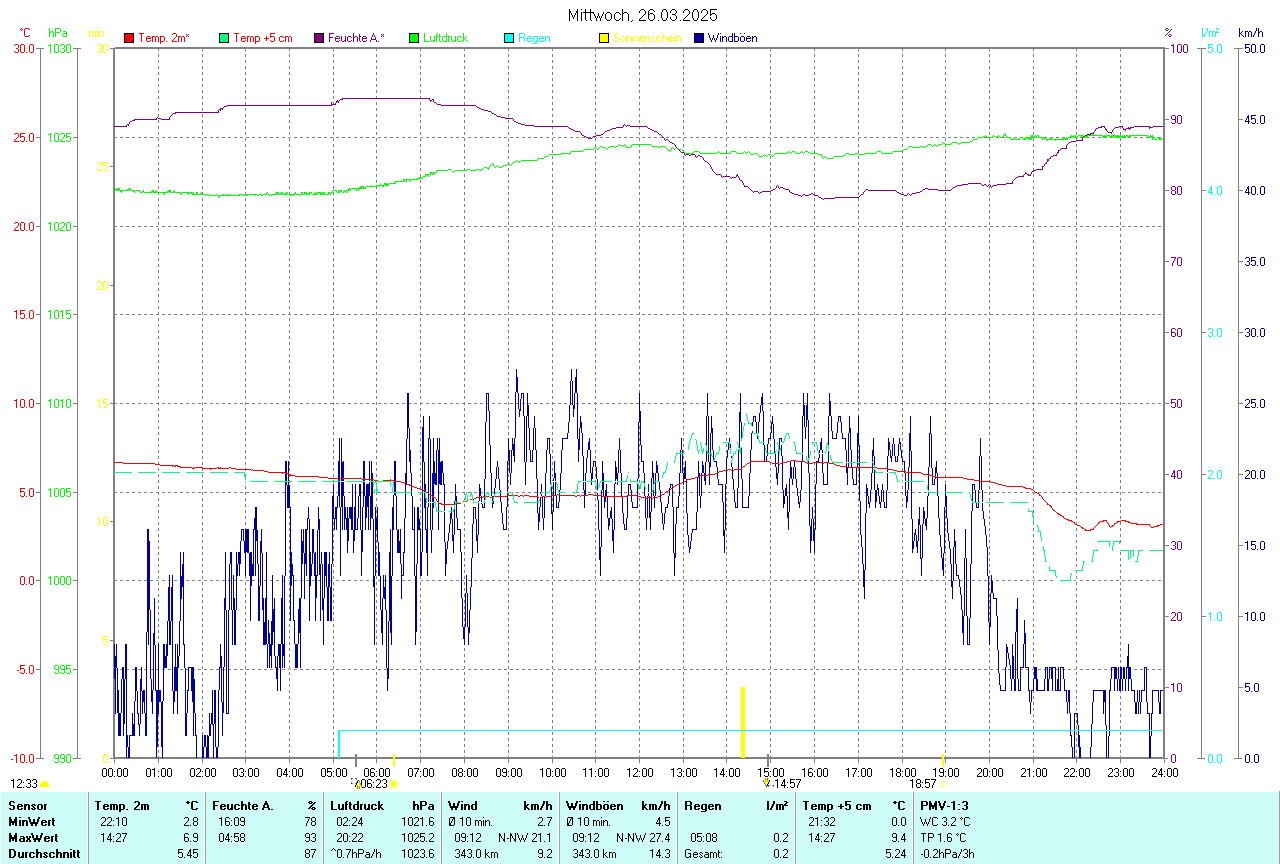Click the Temp +5 cm average 5.24
This screenshot has width=1280, height=864.
tap(895, 854)
